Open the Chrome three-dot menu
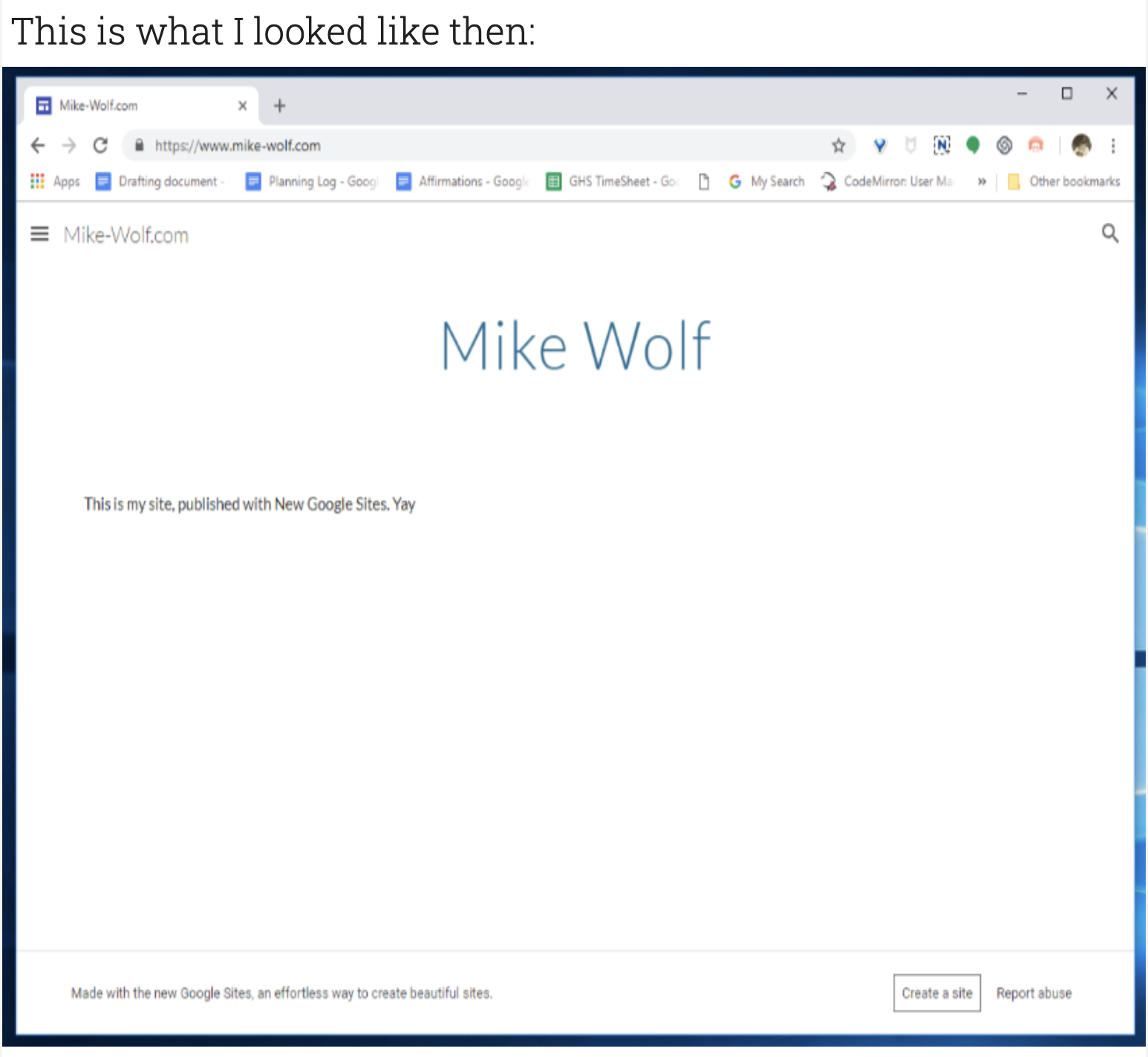This screenshot has width=1148, height=1057. [1113, 145]
